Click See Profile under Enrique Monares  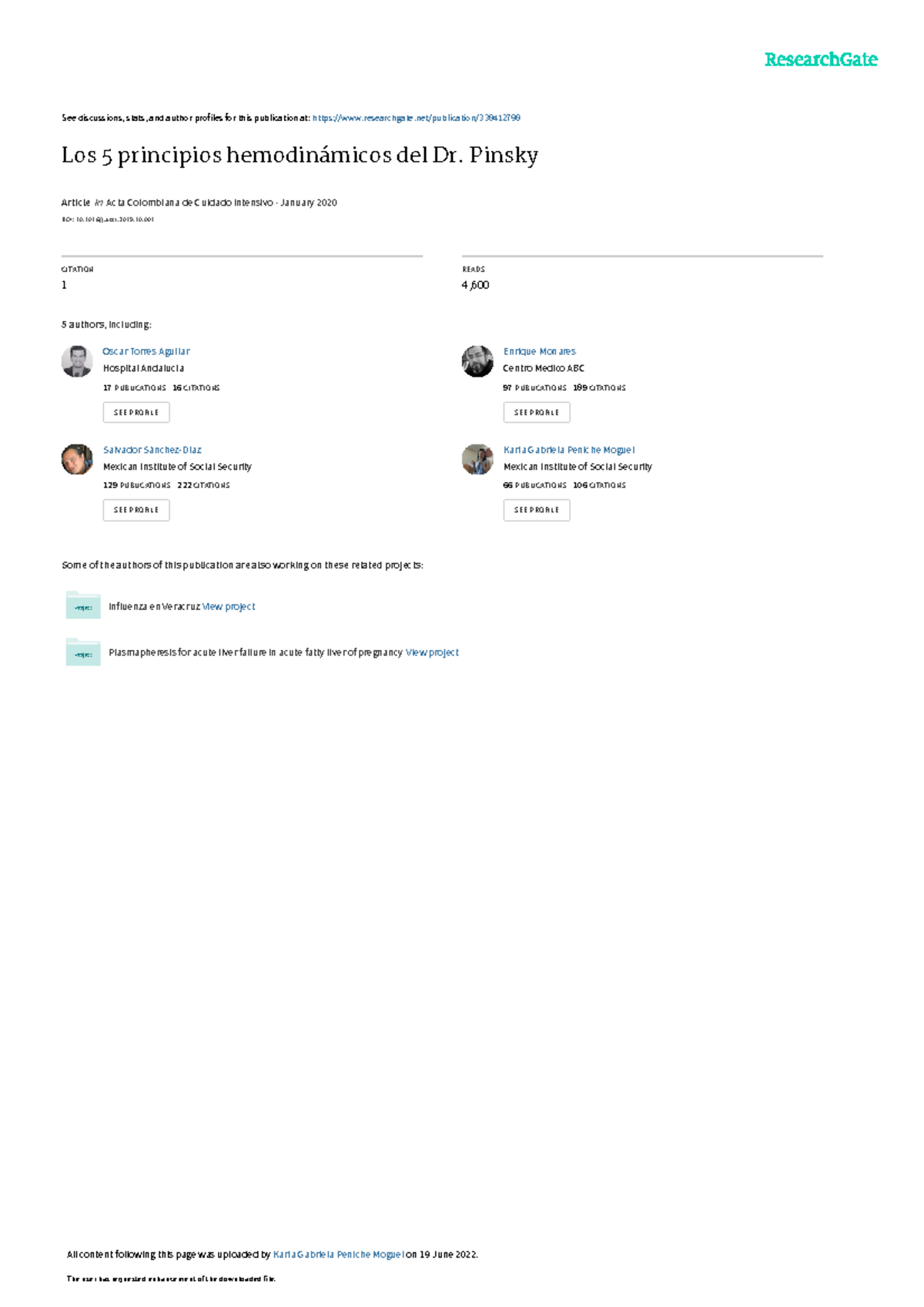[x=537, y=412]
